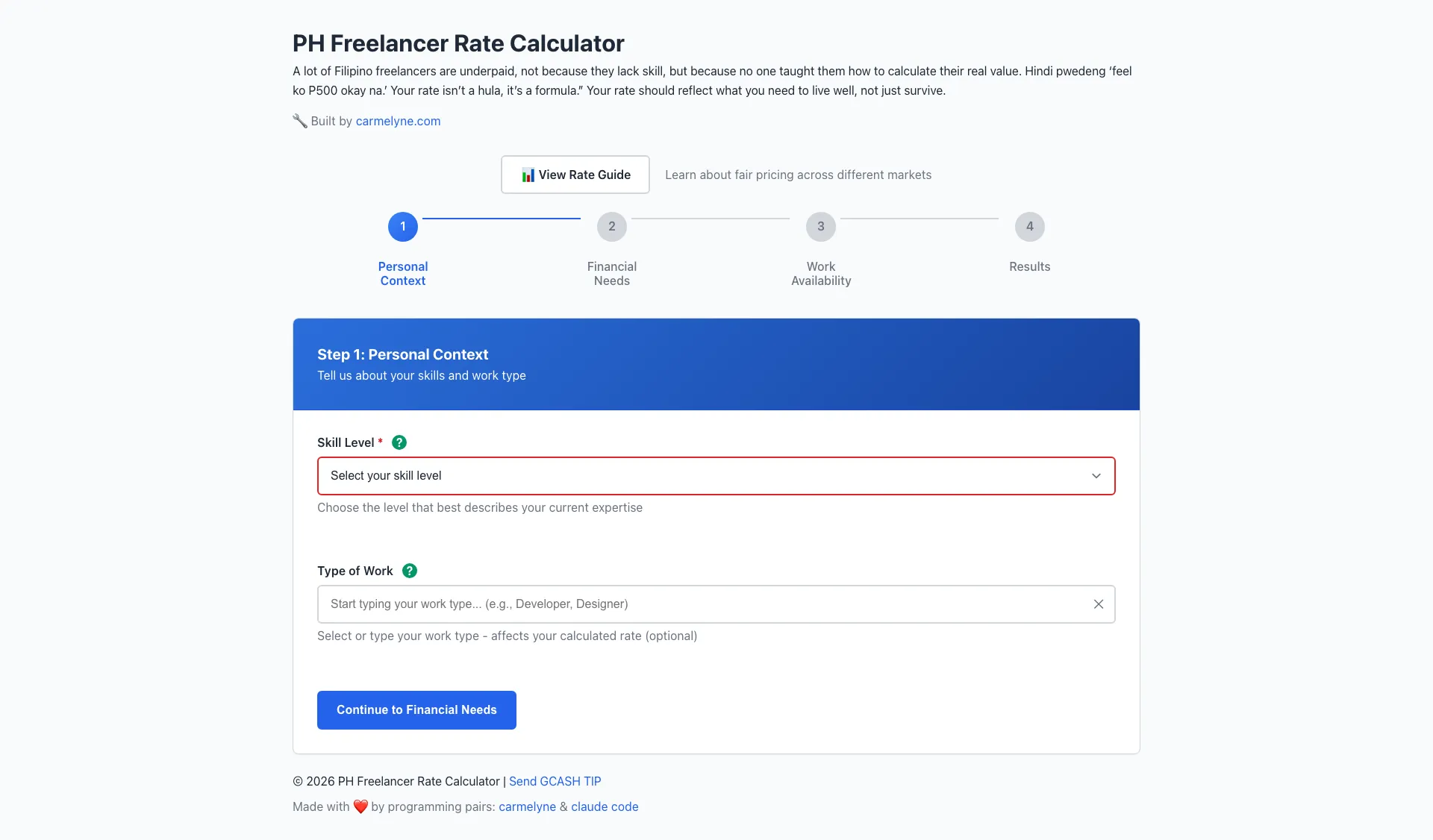The image size is (1433, 840).
Task: Click the X to clear the work type field
Action: [x=1098, y=604]
